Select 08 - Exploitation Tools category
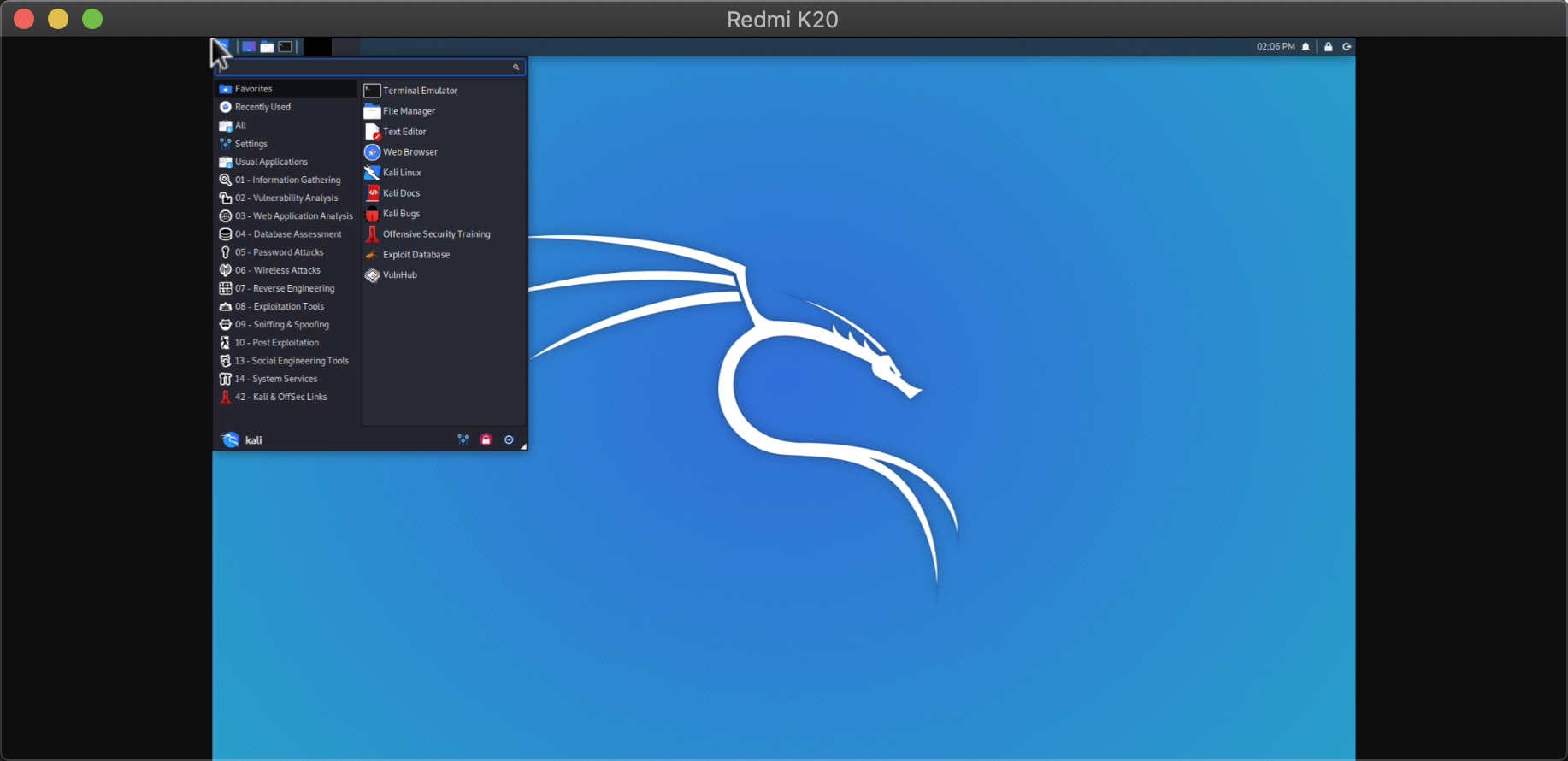The height and width of the screenshot is (761, 1568). (286, 306)
